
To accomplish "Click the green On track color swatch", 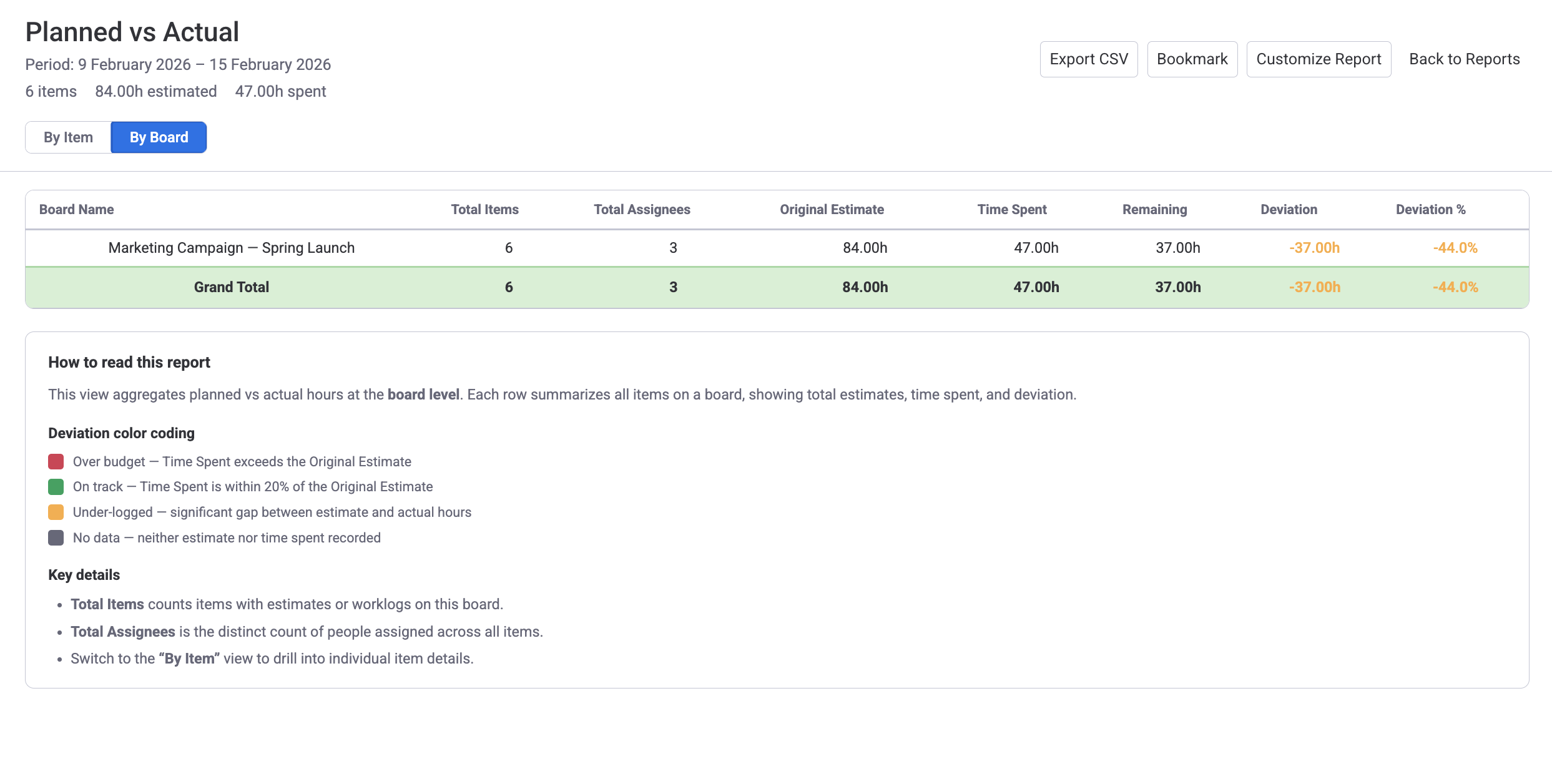I will [56, 487].
